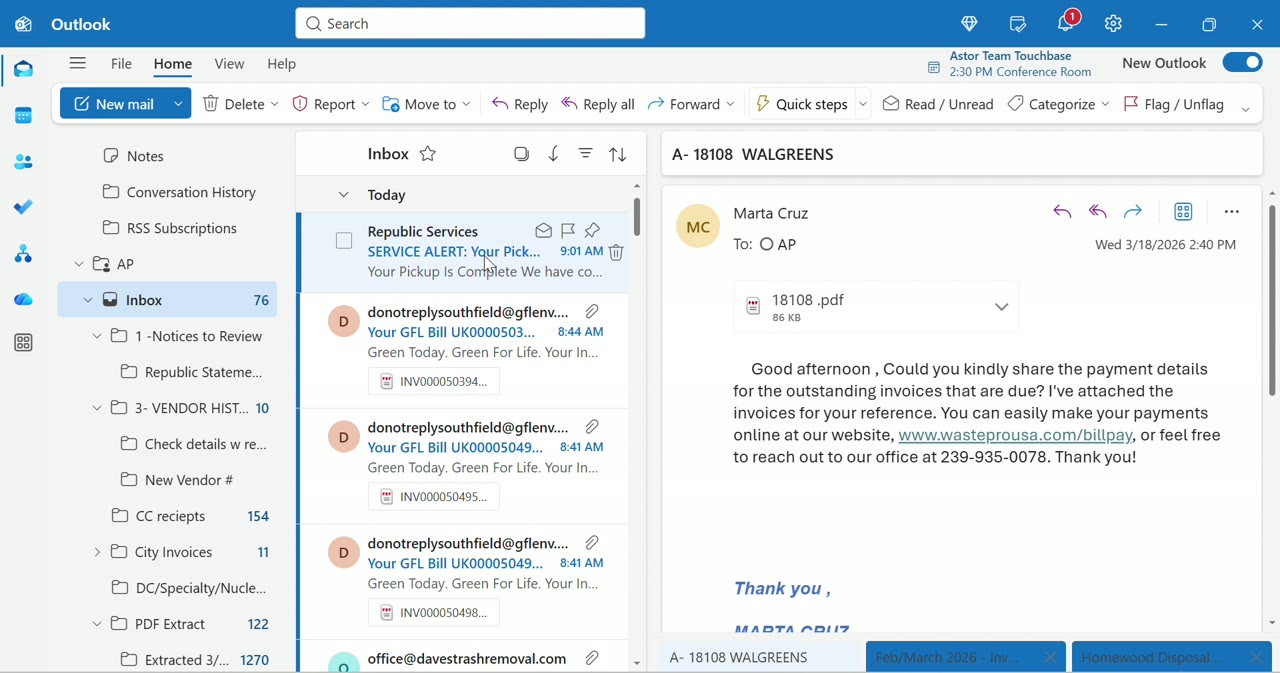Pin the Republic Services email
This screenshot has height=673, width=1280.
(x=592, y=230)
